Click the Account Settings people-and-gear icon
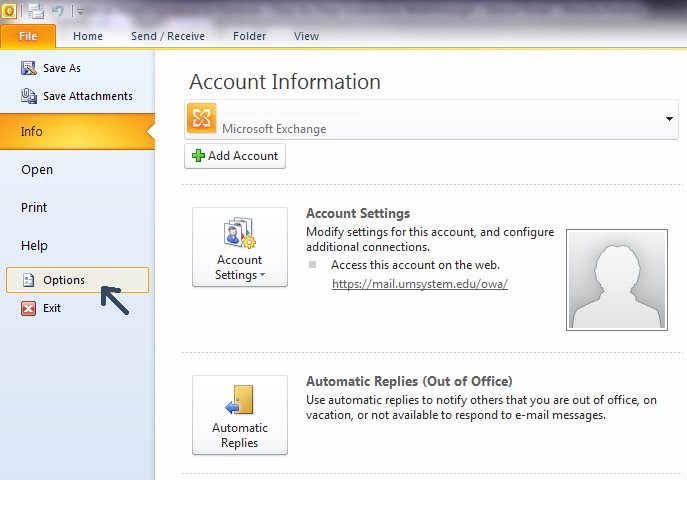The height and width of the screenshot is (512, 687). click(239, 233)
